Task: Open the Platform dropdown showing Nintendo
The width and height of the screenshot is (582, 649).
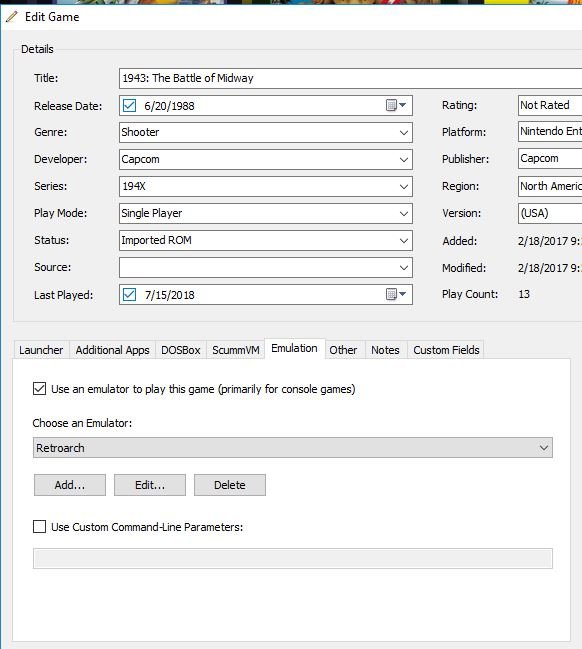Action: point(550,131)
